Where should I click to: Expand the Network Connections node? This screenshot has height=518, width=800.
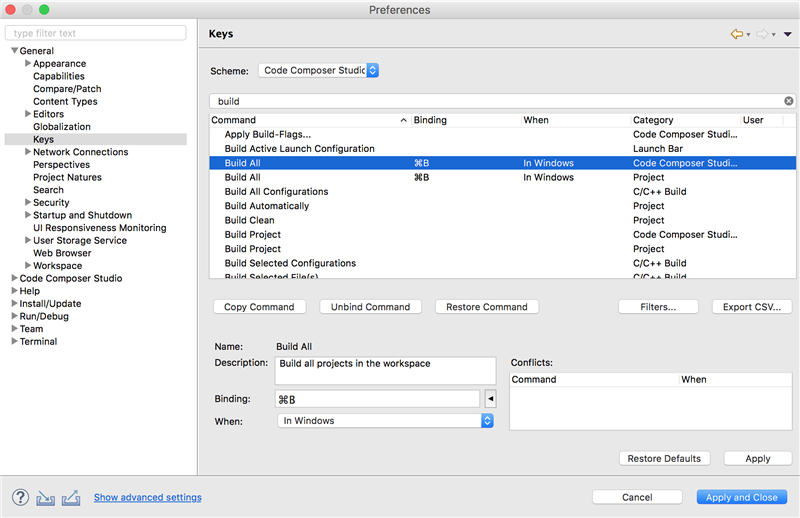click(28, 152)
